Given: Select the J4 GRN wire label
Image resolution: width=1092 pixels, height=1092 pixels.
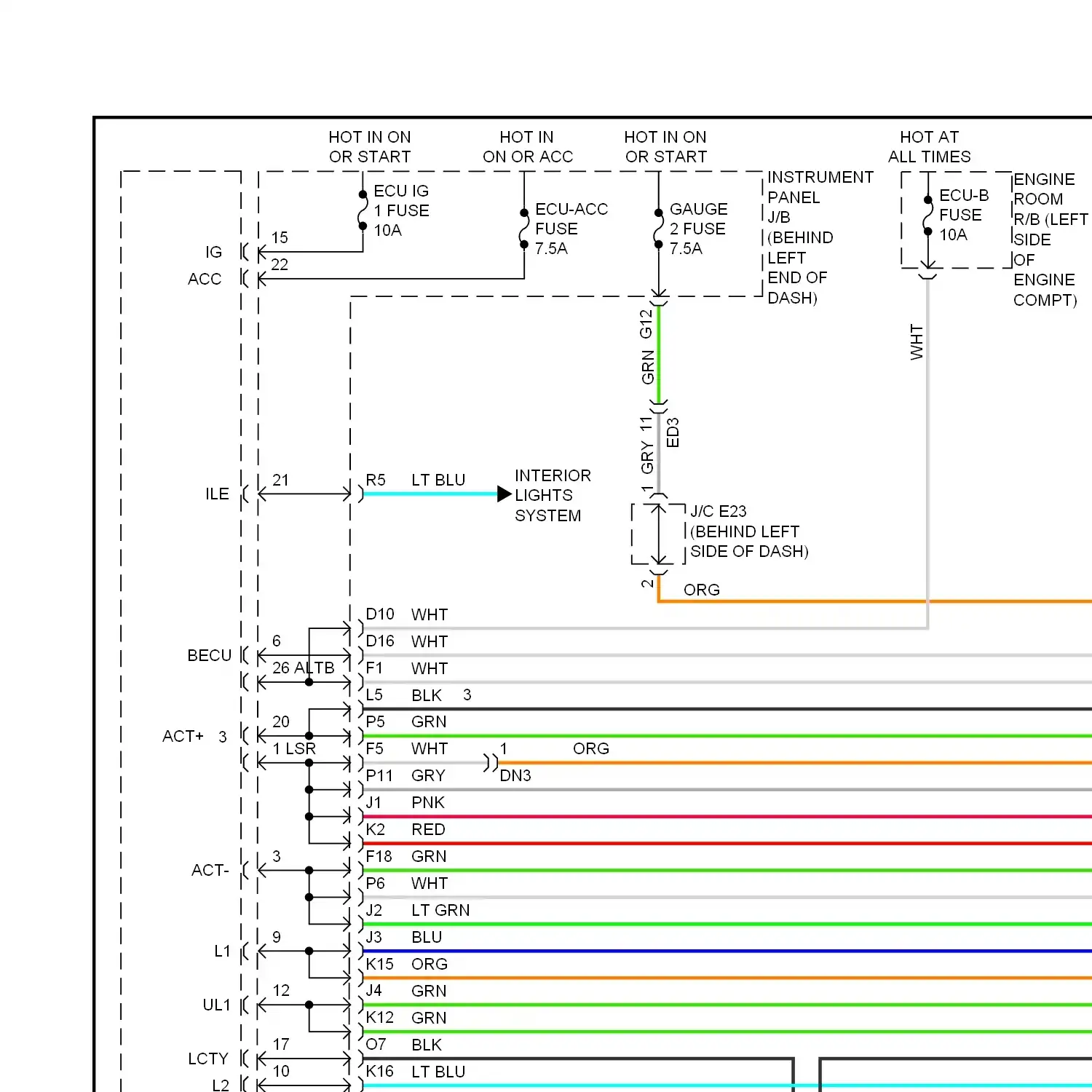Looking at the screenshot, I should [405, 991].
